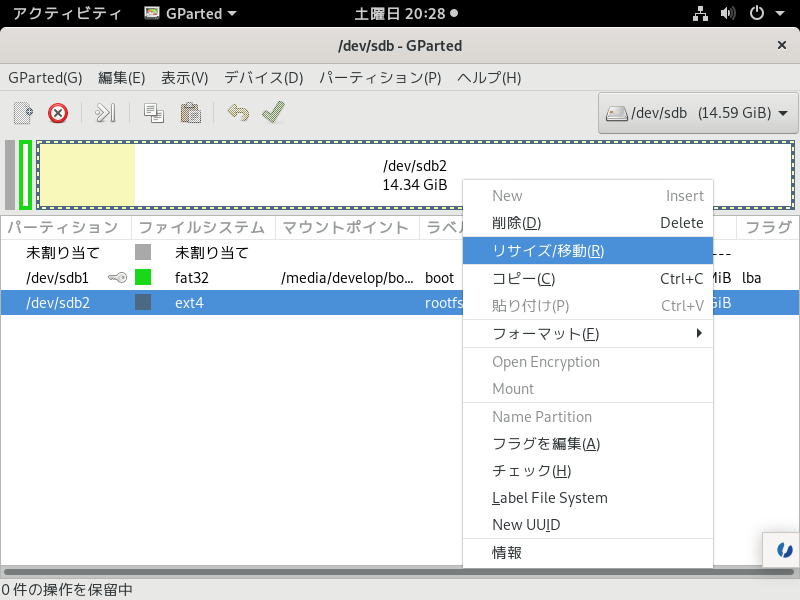The image size is (800, 600).
Task: Click the ファイルシステム column header
Action: pos(203,228)
